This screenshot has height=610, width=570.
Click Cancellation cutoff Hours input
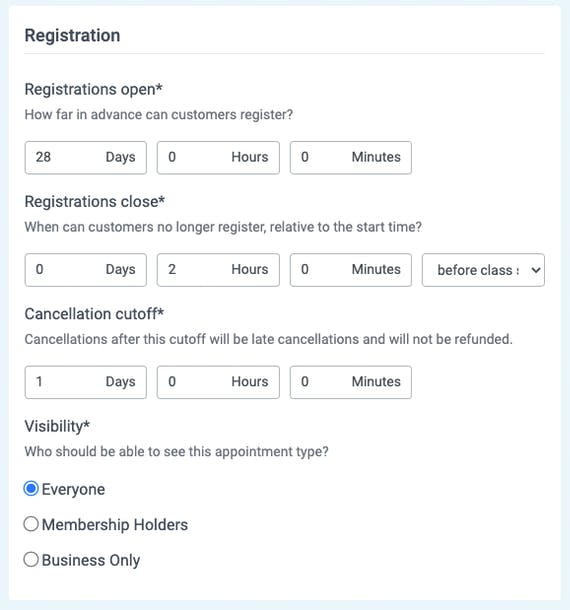point(218,382)
